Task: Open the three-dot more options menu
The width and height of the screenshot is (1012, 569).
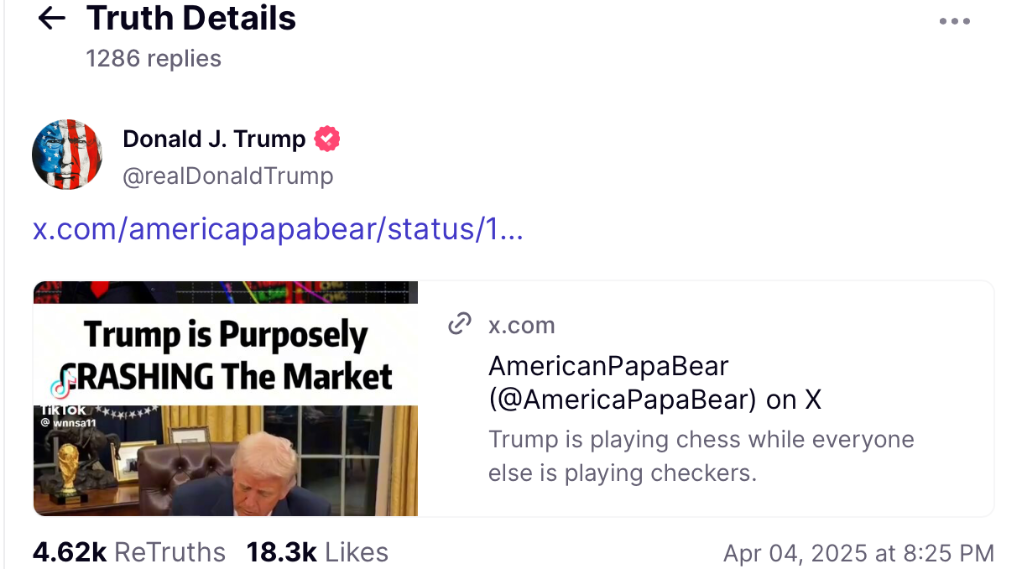Action: pos(954,22)
